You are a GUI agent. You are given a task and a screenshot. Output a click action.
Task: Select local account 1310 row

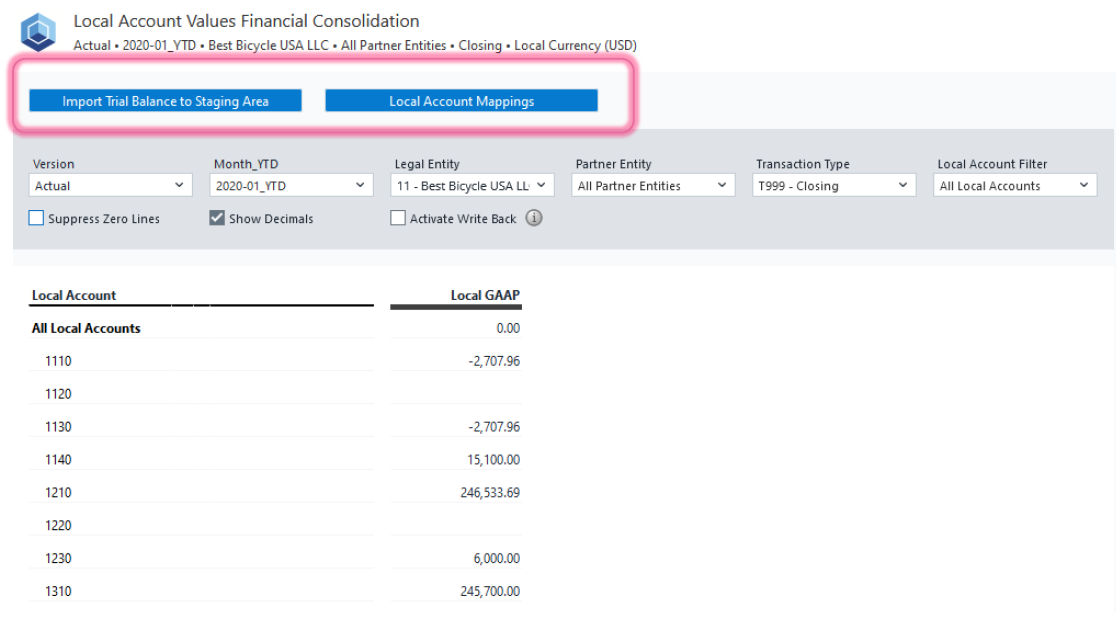(x=58, y=591)
